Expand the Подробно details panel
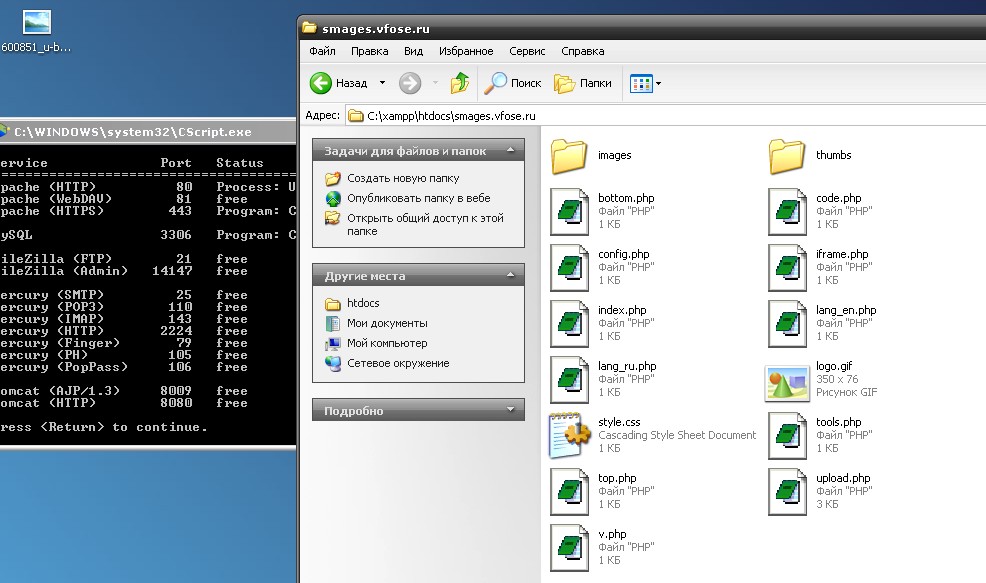The width and height of the screenshot is (986, 583). tap(512, 410)
